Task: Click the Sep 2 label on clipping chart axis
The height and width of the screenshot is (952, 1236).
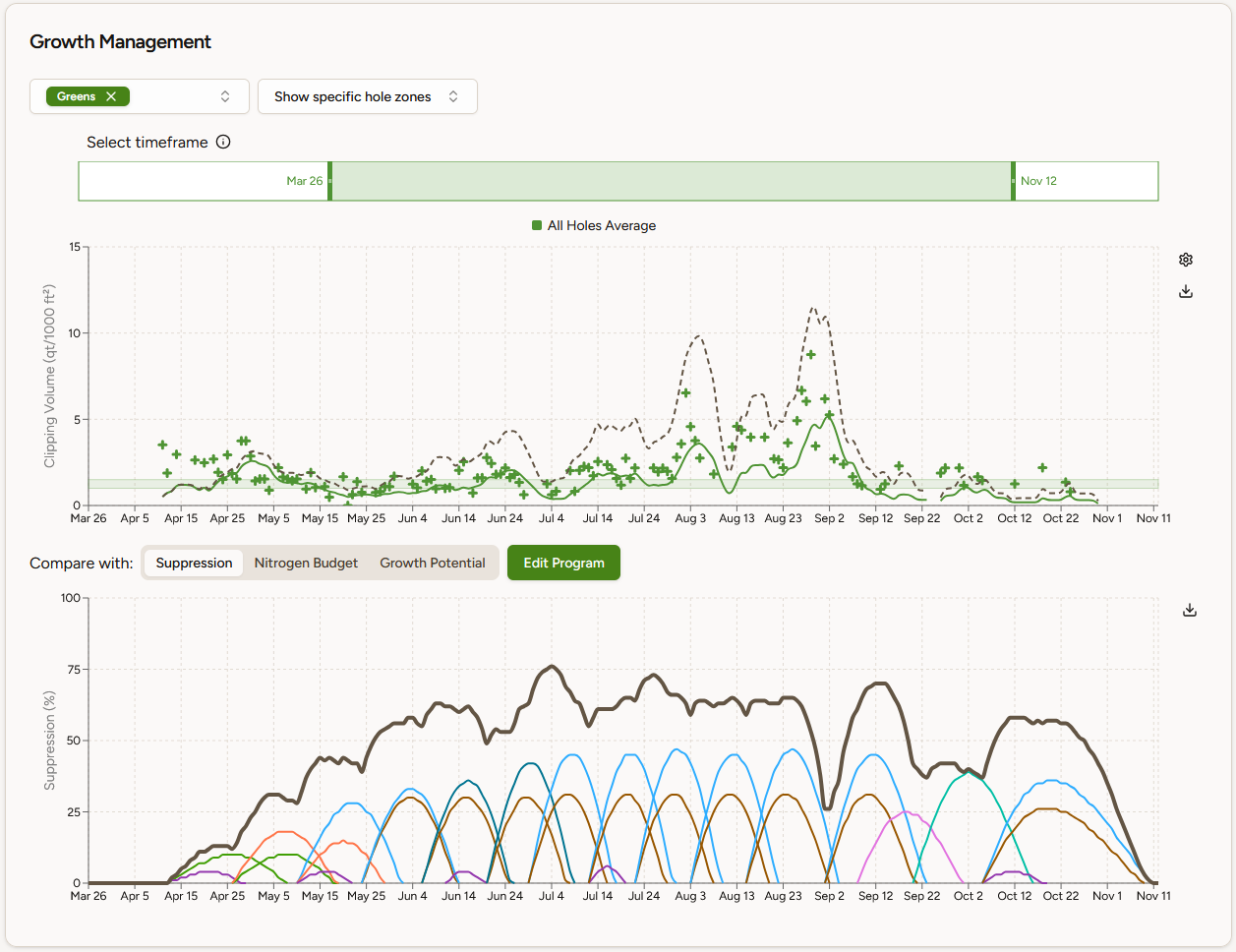Action: click(x=829, y=518)
